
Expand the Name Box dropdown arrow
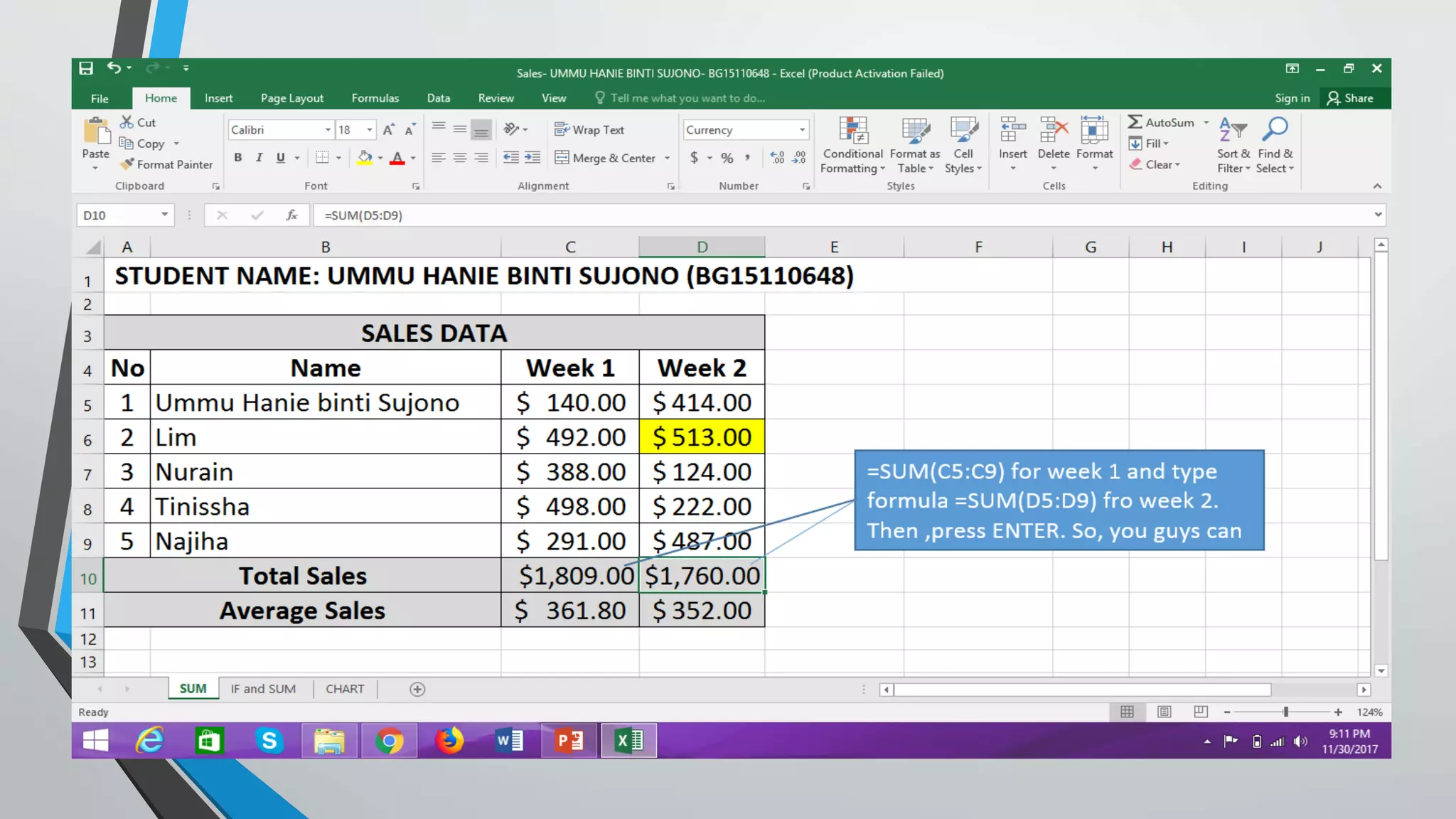[x=164, y=215]
